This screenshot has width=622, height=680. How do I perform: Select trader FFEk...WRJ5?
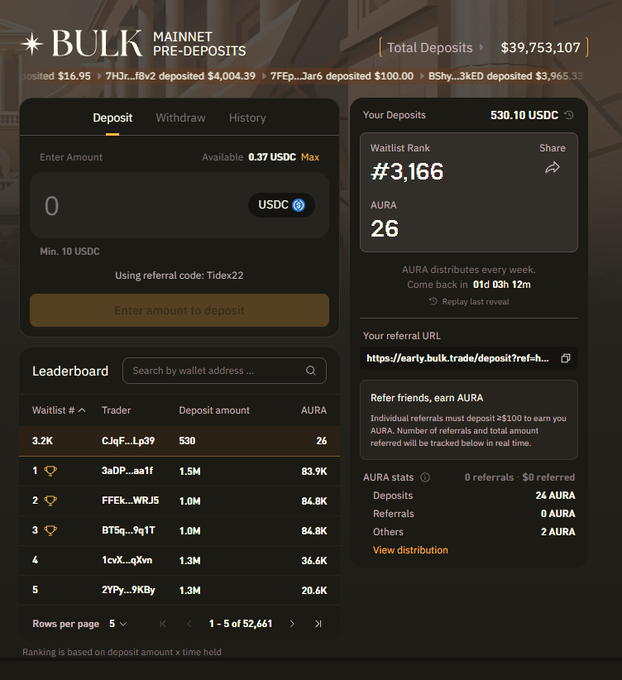click(130, 500)
